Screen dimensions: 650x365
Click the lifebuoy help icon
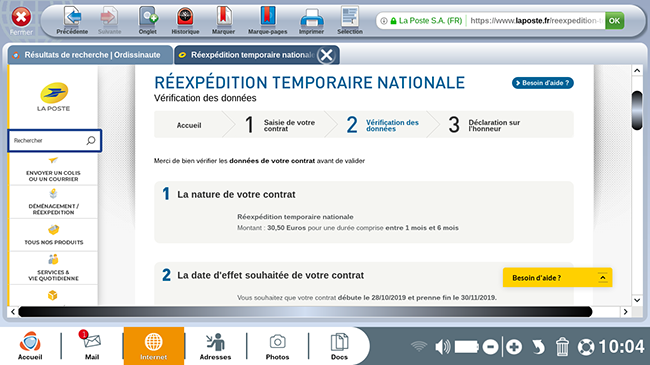point(586,347)
